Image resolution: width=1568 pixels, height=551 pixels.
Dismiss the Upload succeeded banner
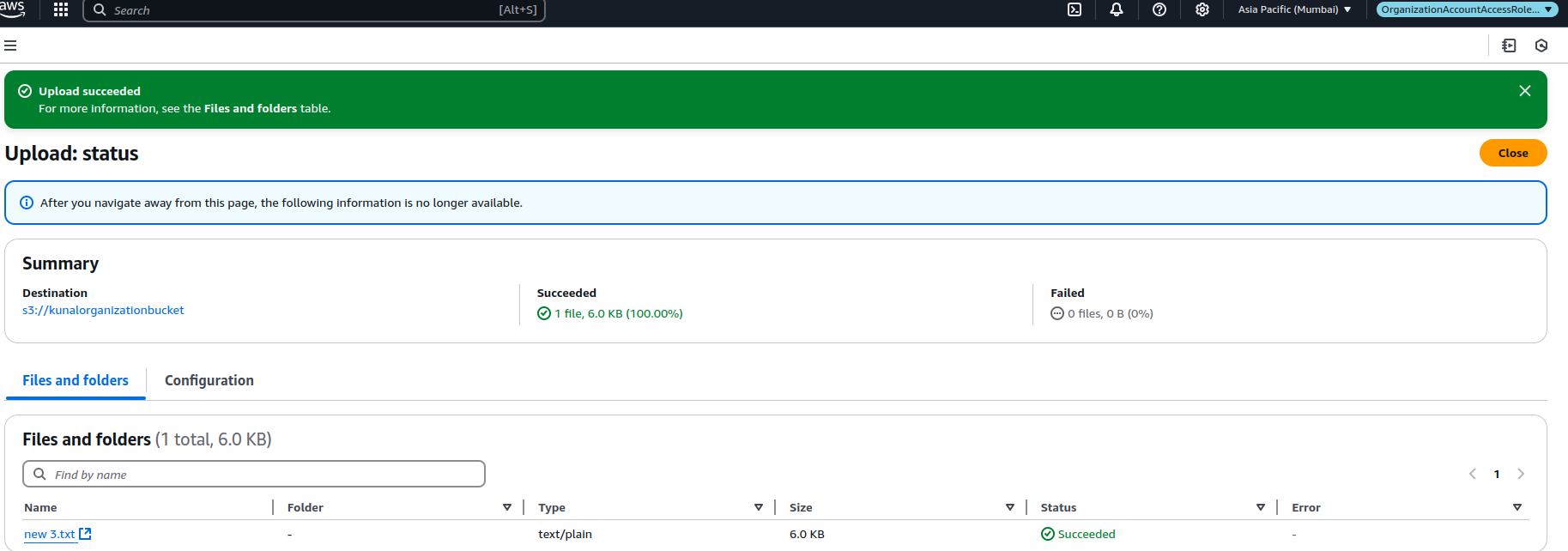pyautogui.click(x=1525, y=91)
